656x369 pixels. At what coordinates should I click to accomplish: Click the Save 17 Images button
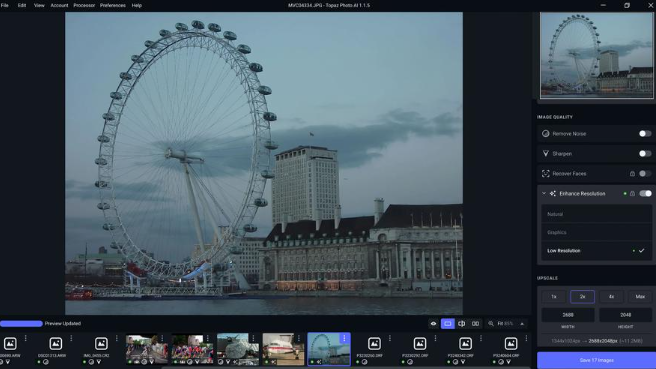coord(597,360)
